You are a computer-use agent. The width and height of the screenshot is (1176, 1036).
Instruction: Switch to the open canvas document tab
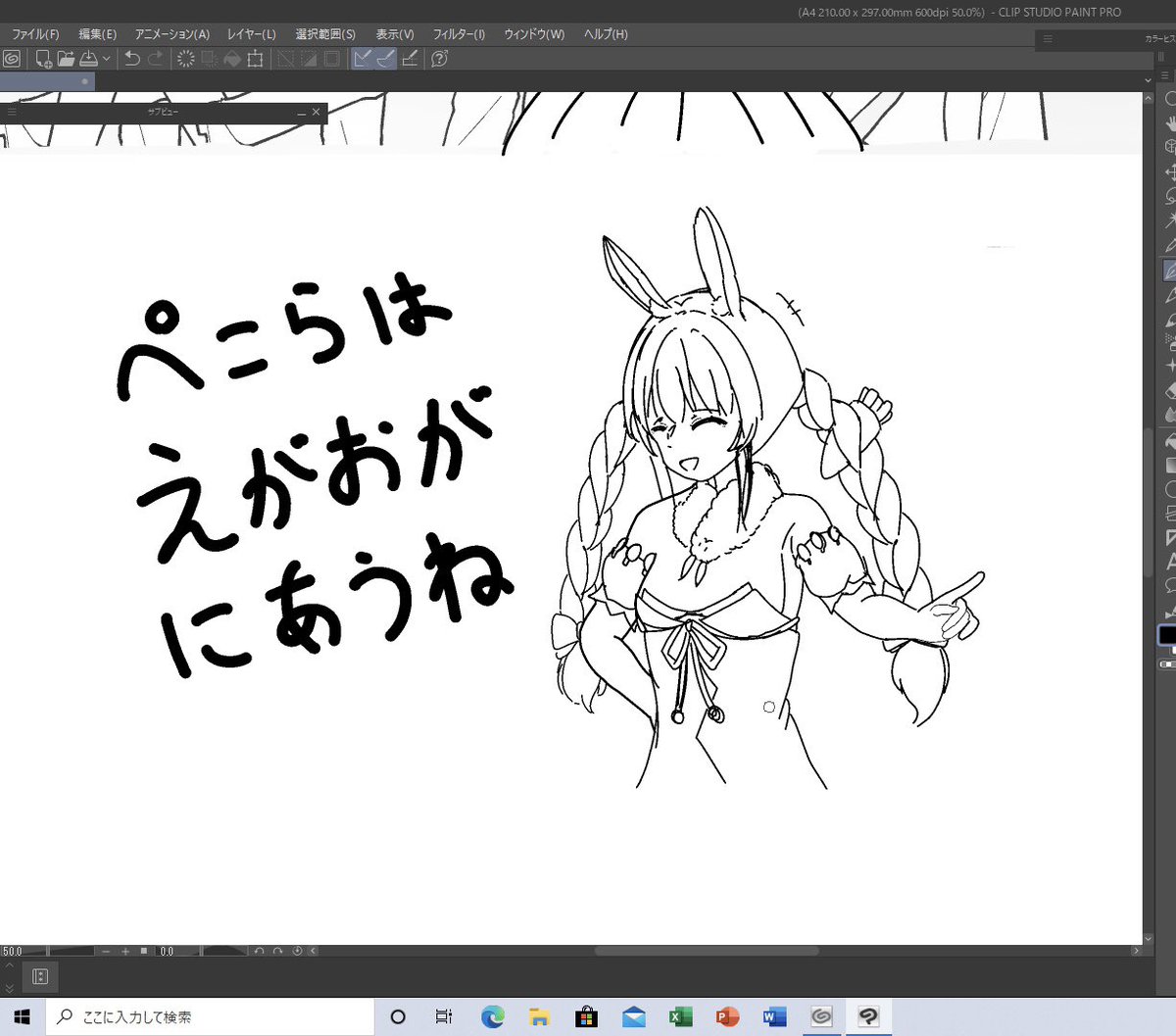tap(47, 81)
